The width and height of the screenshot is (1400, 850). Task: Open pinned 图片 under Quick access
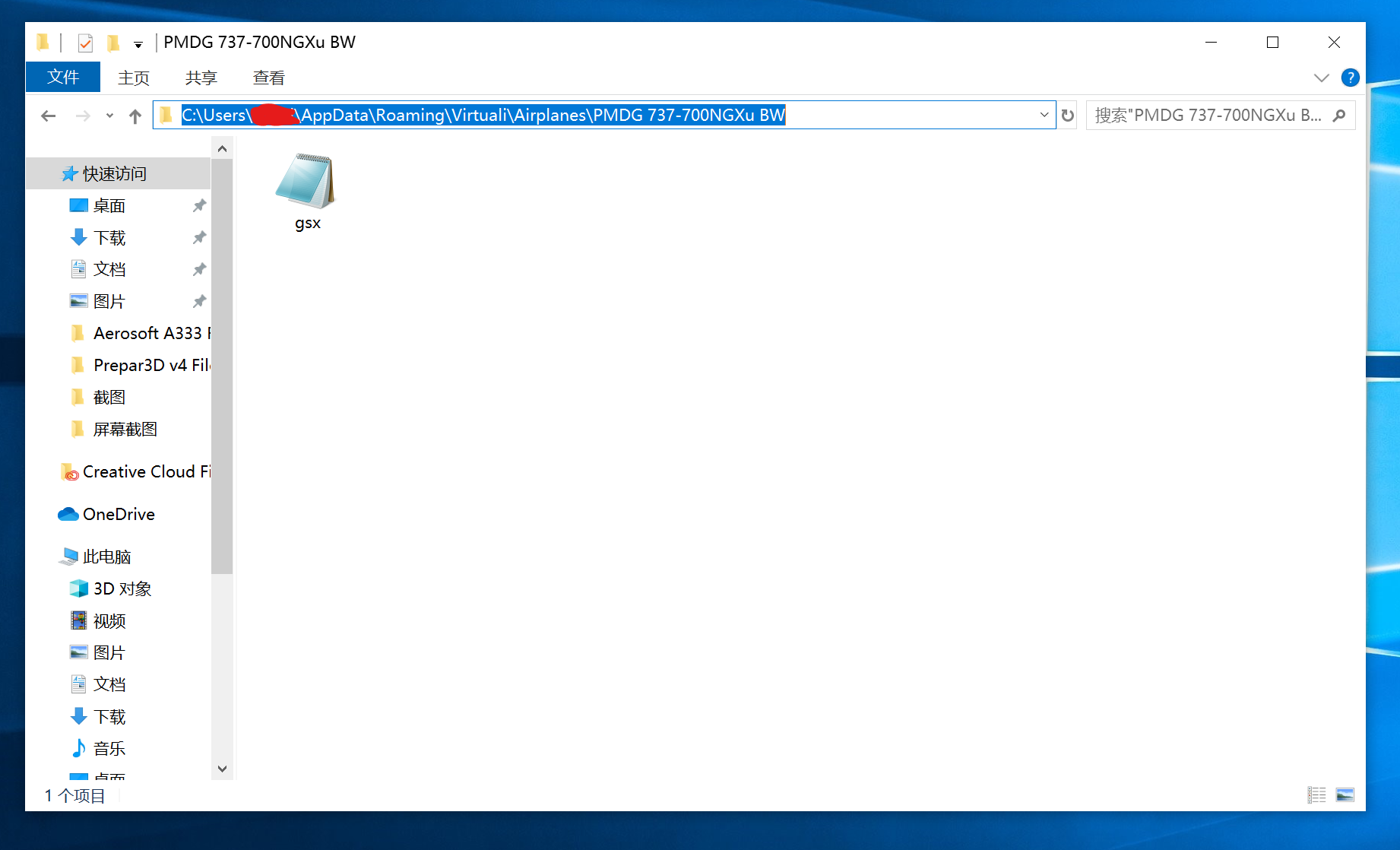pos(109,302)
